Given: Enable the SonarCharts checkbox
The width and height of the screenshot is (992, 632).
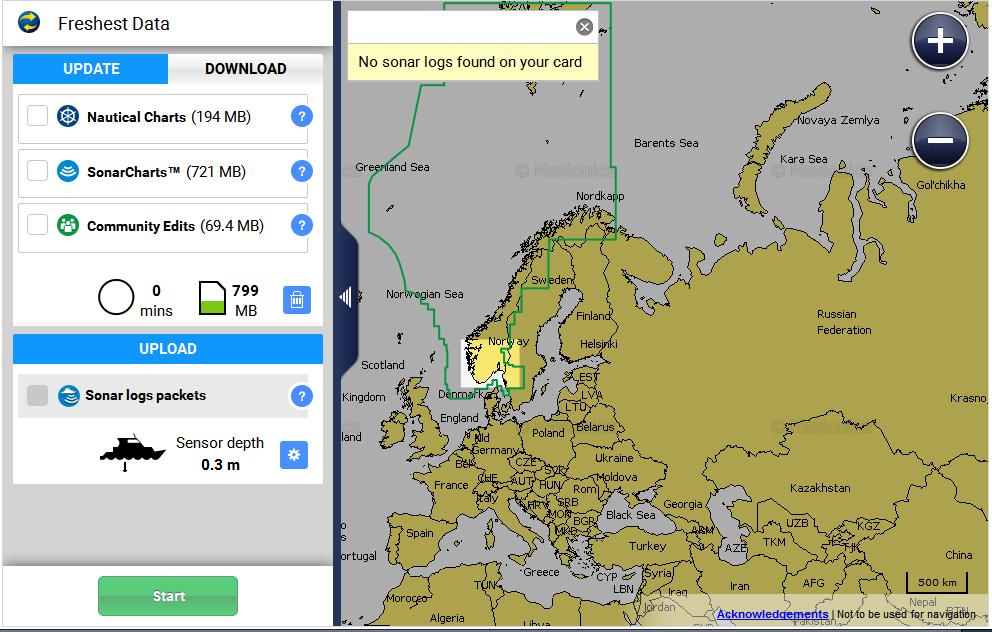Looking at the screenshot, I should pyautogui.click(x=37, y=171).
